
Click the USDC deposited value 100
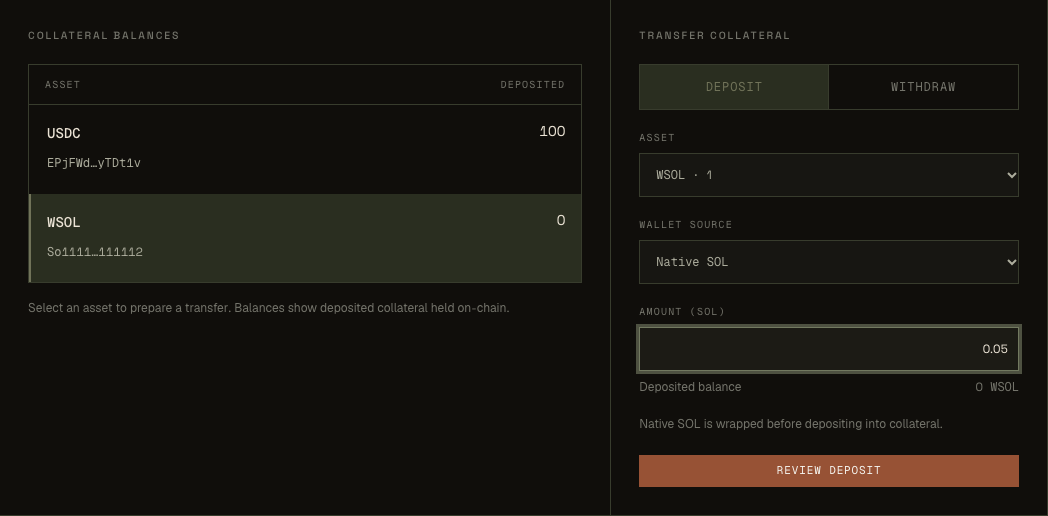tap(552, 132)
